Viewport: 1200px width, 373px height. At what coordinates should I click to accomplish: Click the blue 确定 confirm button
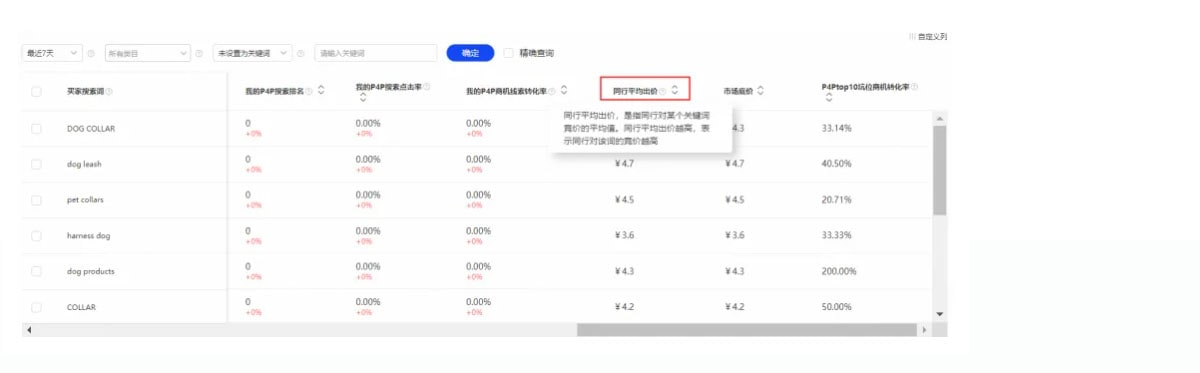470,53
